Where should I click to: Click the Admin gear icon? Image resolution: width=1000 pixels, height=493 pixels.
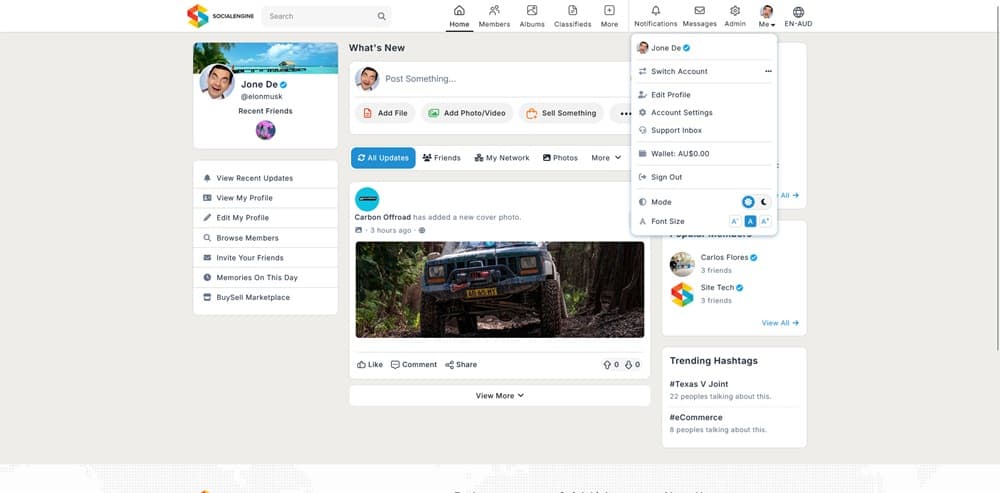click(734, 11)
